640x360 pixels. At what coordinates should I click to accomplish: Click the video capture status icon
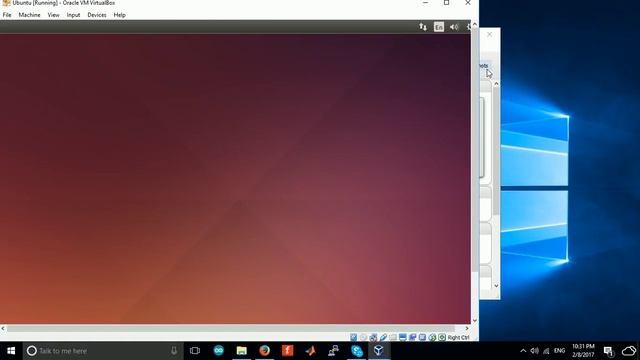412,337
